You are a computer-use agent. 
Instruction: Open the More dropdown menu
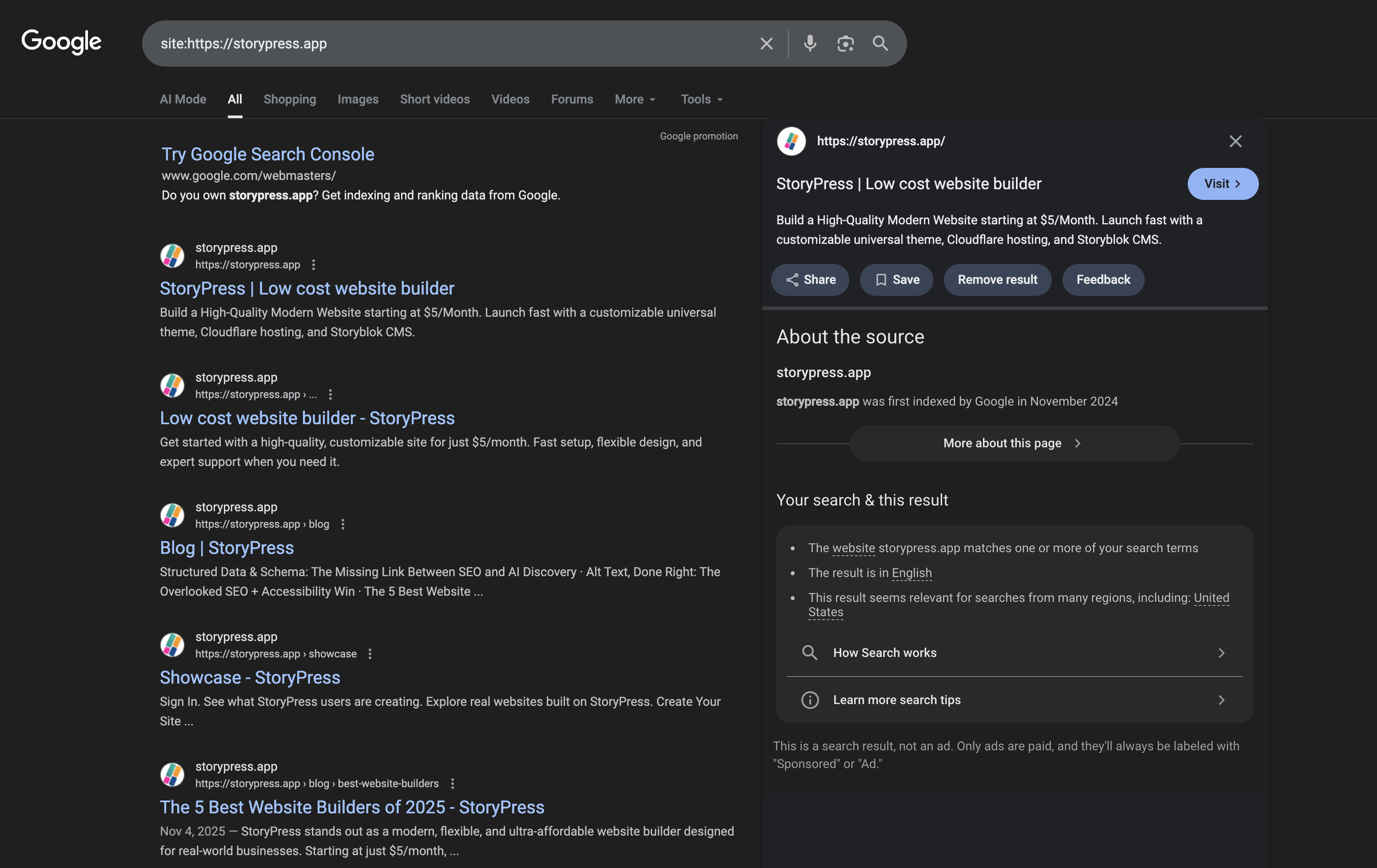(x=635, y=100)
